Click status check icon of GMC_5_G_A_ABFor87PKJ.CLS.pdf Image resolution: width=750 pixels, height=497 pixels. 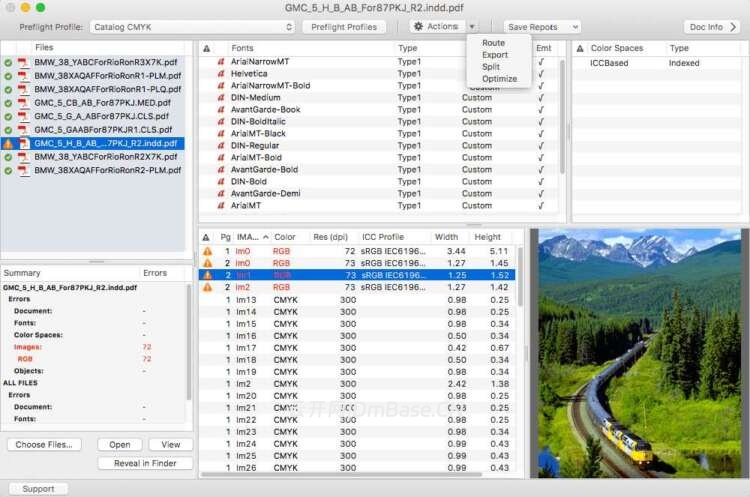8,117
